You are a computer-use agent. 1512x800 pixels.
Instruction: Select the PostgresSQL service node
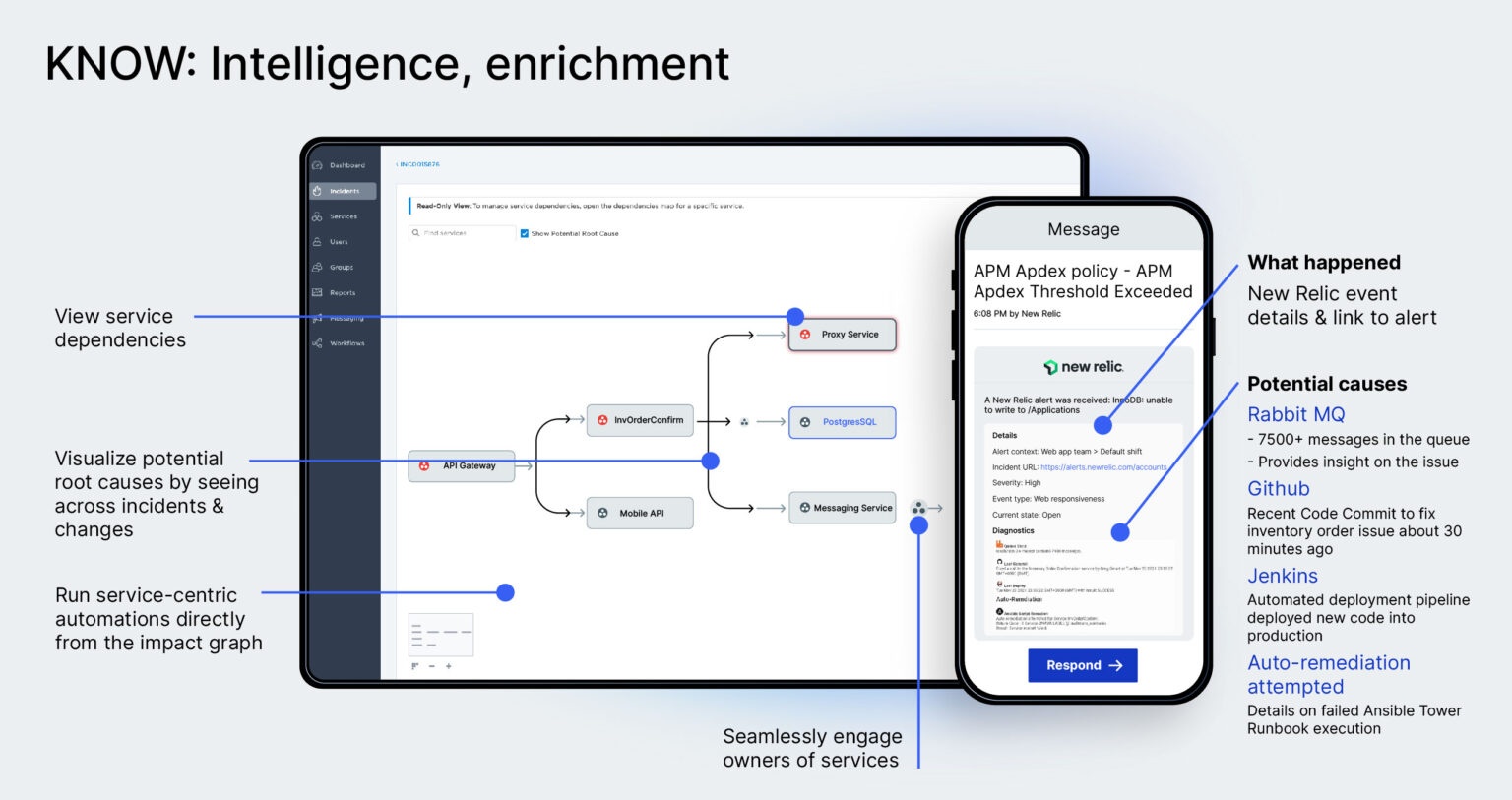842,422
